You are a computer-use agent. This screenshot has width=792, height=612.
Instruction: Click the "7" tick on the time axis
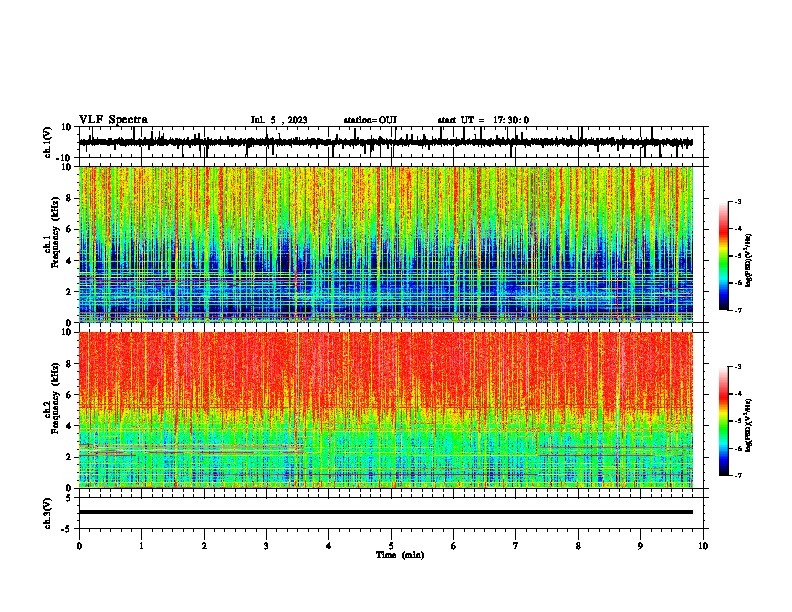tap(516, 546)
